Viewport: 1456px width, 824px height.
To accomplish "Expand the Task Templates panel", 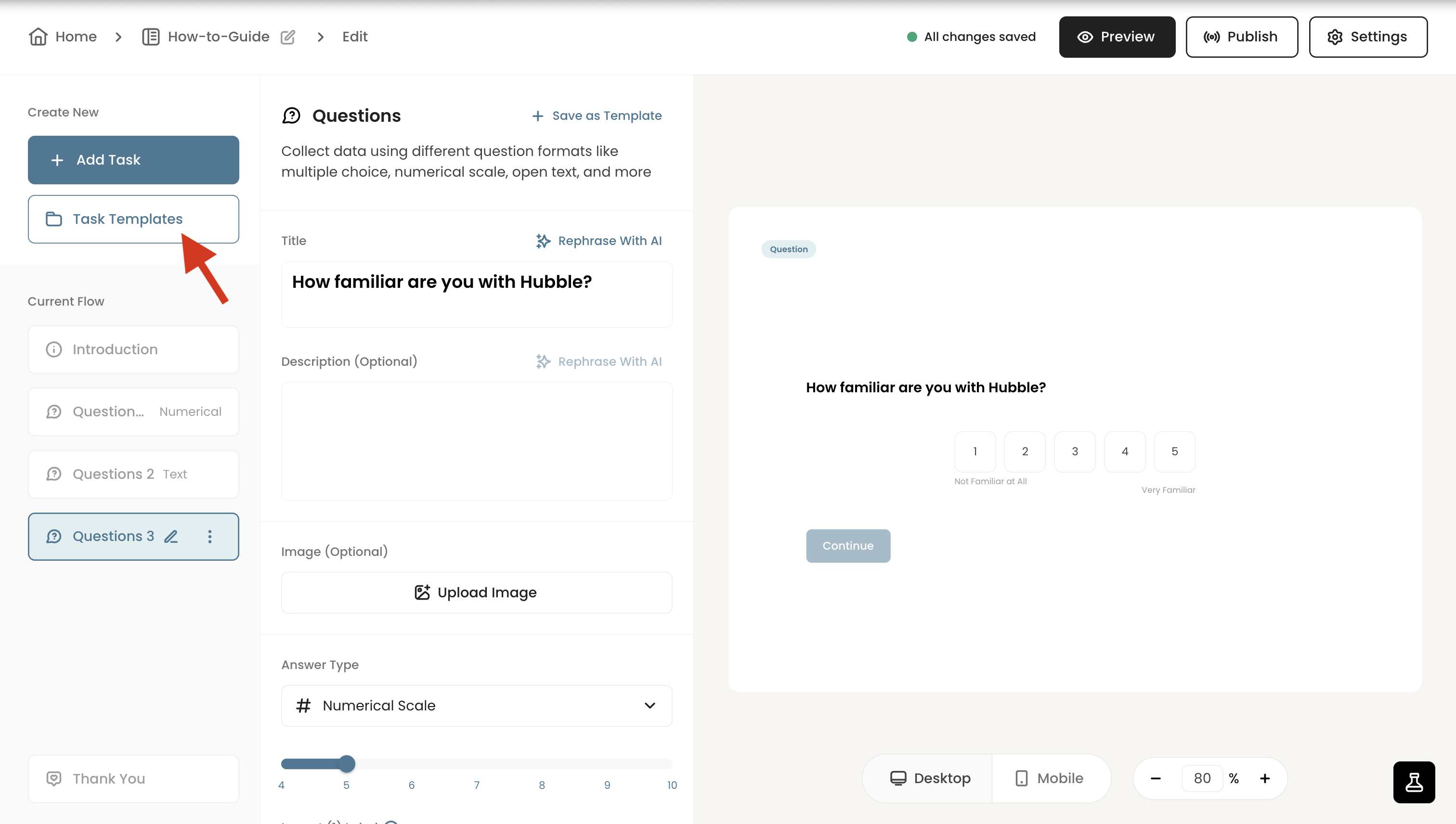I will tap(133, 219).
